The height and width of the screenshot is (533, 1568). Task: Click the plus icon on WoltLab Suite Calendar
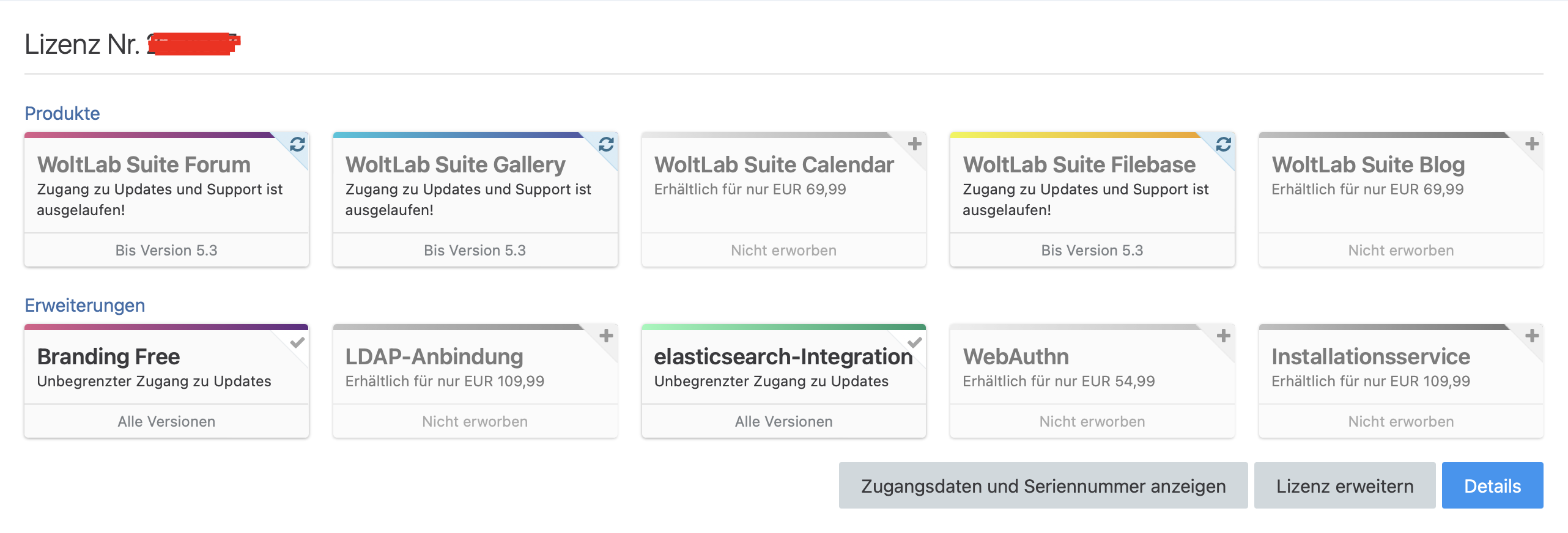[914, 144]
